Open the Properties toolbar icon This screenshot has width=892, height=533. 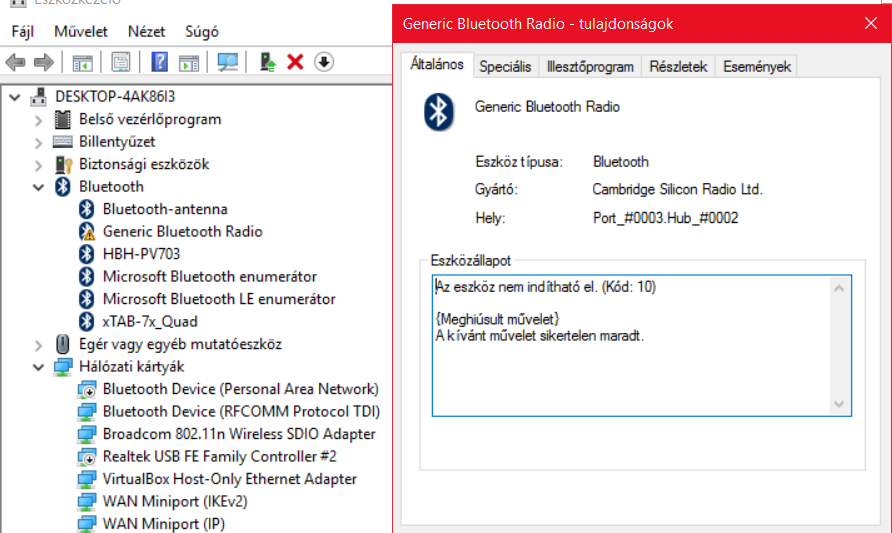click(x=121, y=62)
